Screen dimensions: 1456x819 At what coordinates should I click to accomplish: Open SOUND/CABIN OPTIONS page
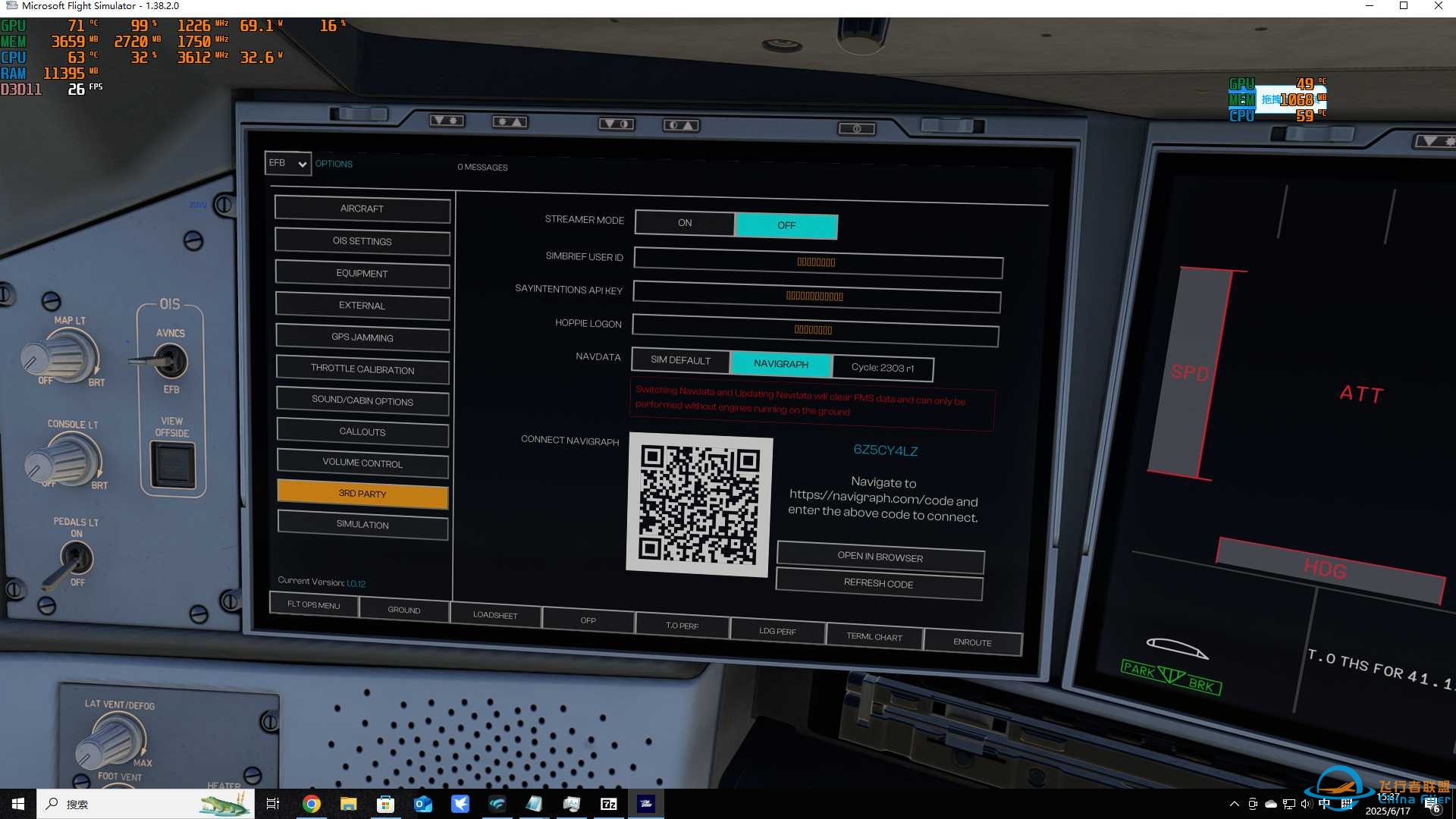(362, 401)
